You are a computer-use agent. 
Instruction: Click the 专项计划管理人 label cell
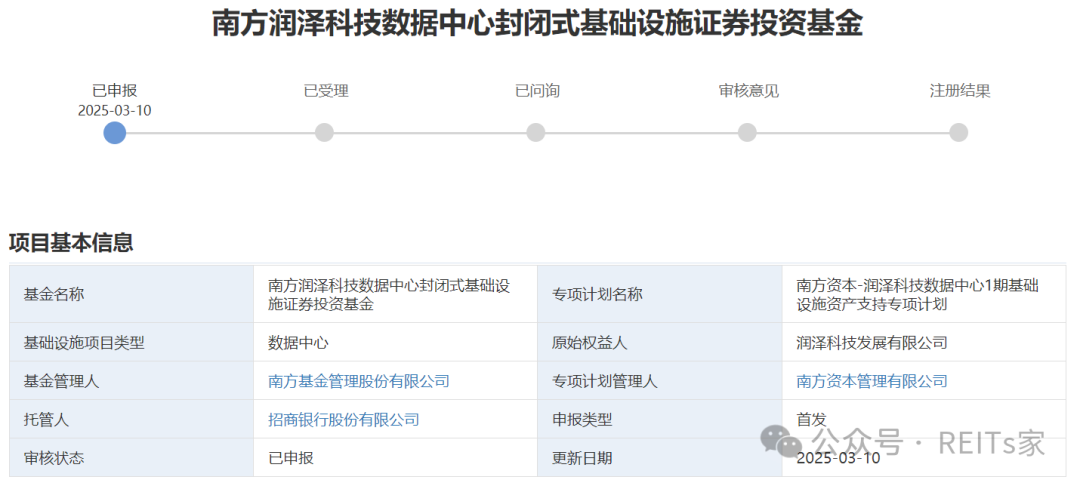tap(660, 381)
